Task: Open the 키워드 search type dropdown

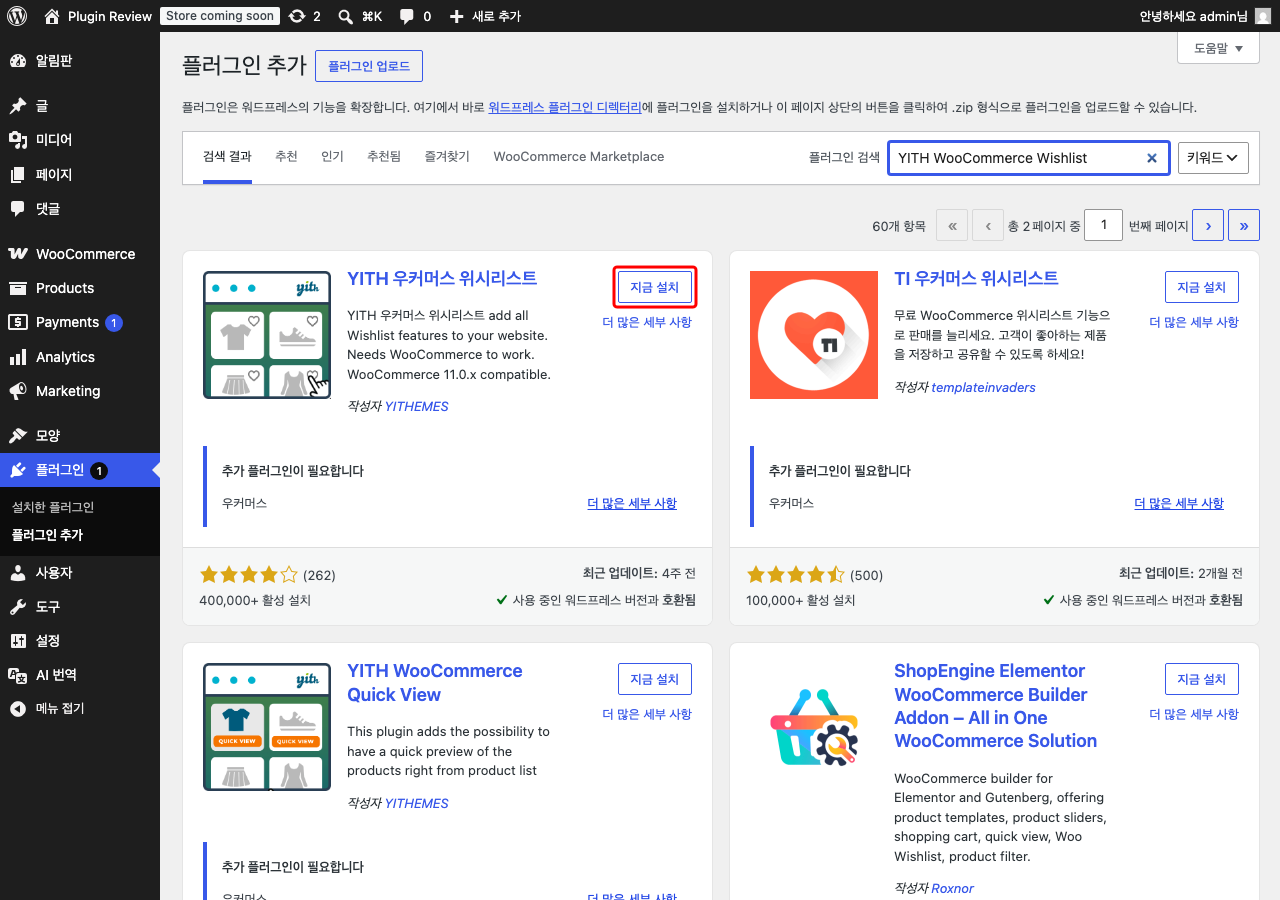Action: point(1214,158)
